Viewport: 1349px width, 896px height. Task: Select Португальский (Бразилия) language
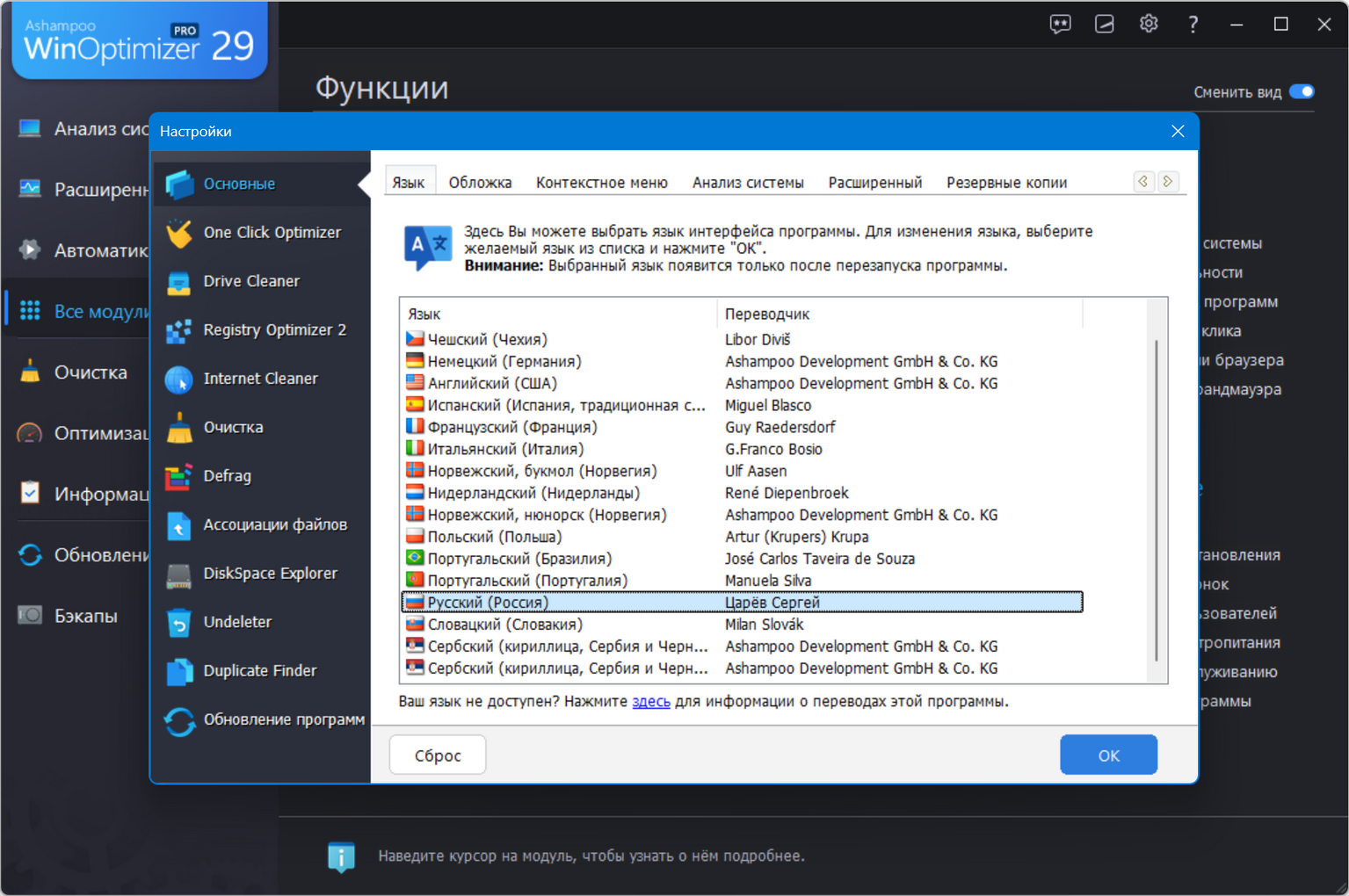click(742, 560)
